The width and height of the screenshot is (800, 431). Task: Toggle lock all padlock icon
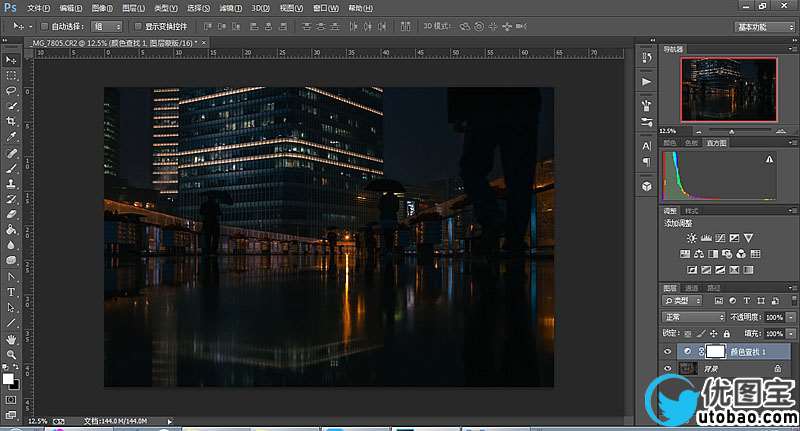click(727, 334)
